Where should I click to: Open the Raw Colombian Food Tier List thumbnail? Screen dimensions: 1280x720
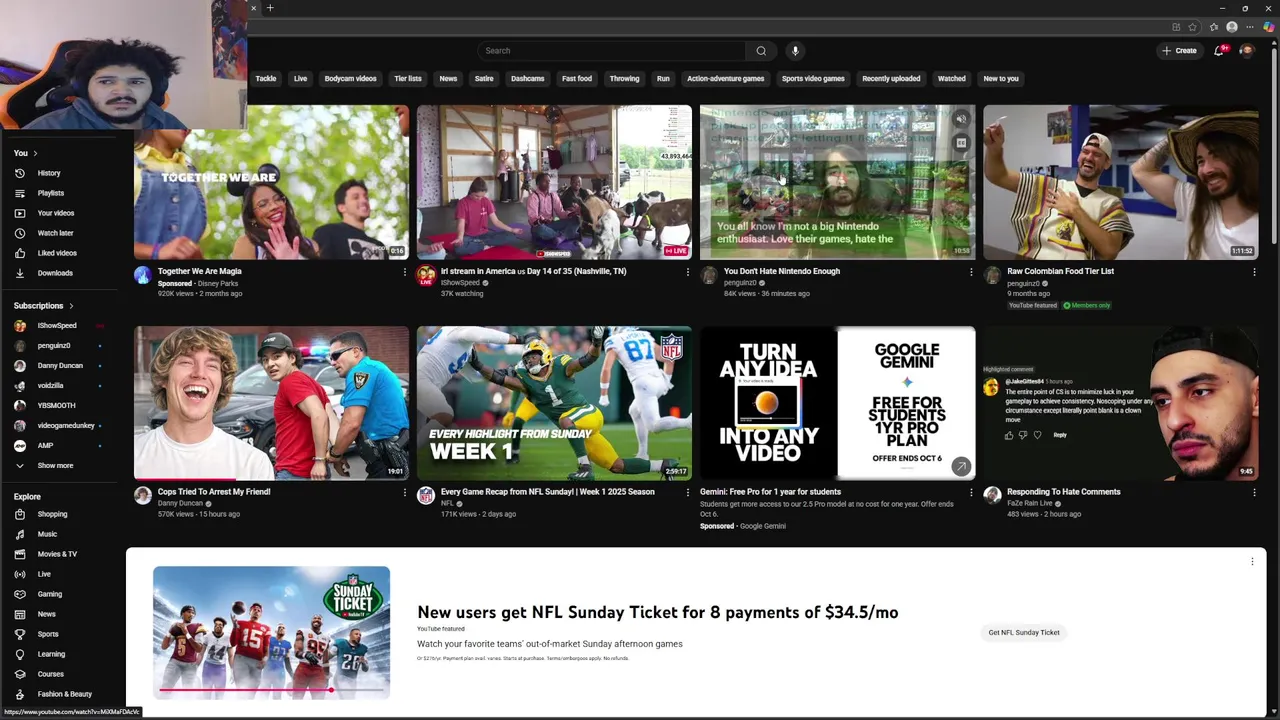tap(1120, 182)
